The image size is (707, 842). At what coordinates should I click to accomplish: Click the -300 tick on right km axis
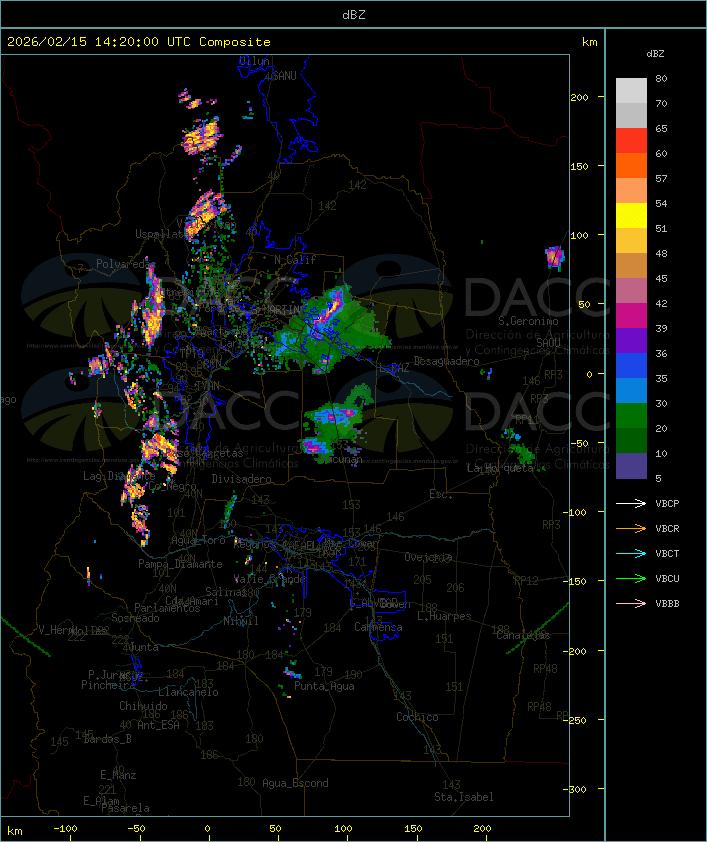577,789
